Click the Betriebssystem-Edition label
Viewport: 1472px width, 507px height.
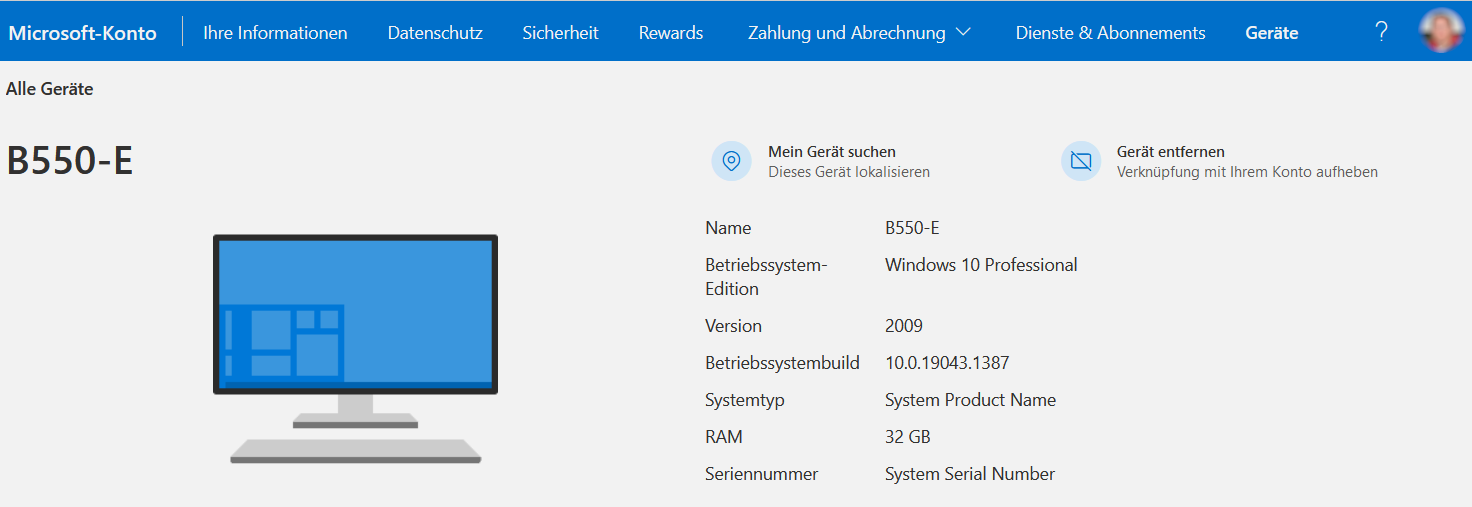click(767, 277)
